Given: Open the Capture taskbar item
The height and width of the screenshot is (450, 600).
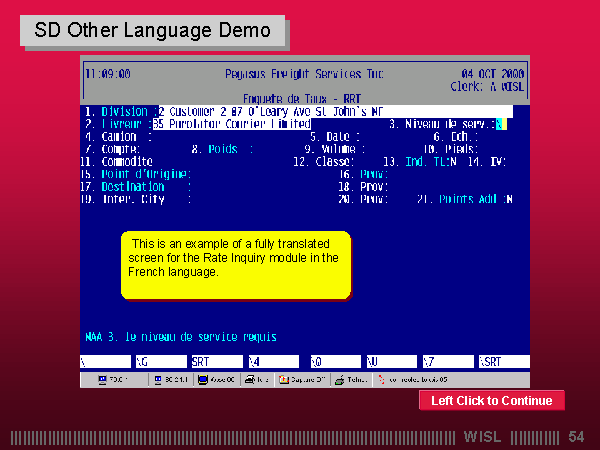Looking at the screenshot, I should click(x=303, y=380).
